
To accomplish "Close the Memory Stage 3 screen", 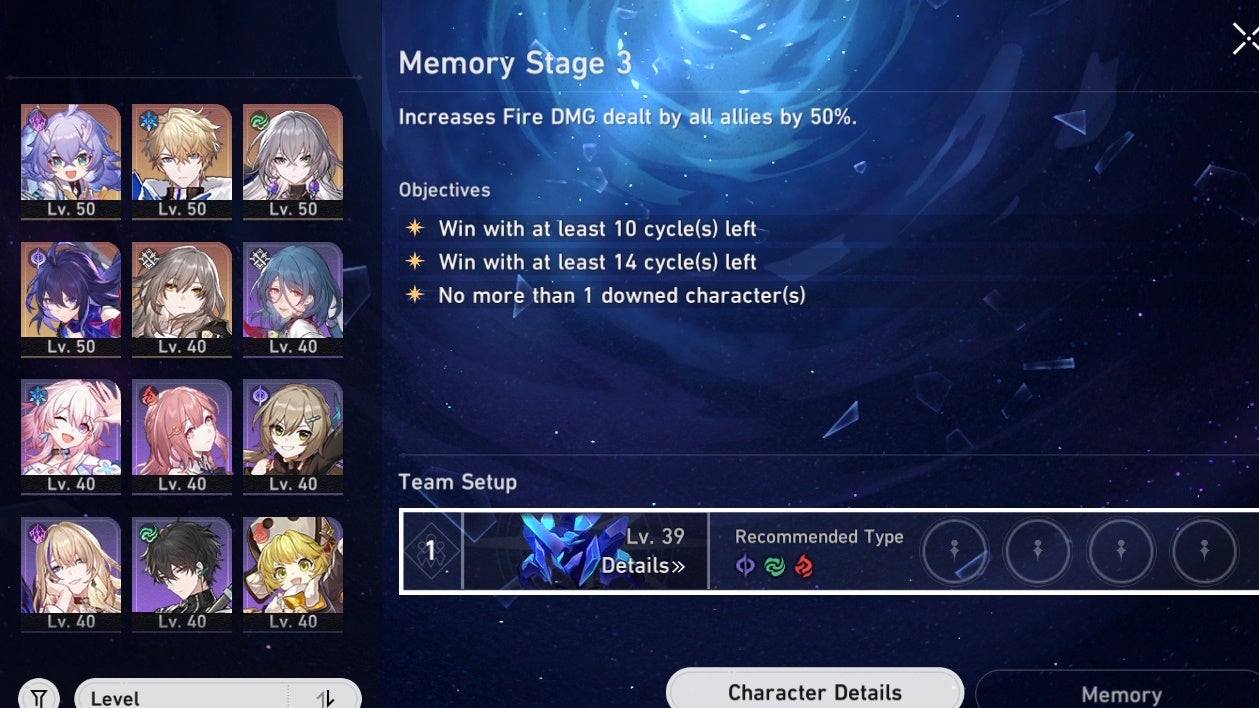I will point(1245,39).
